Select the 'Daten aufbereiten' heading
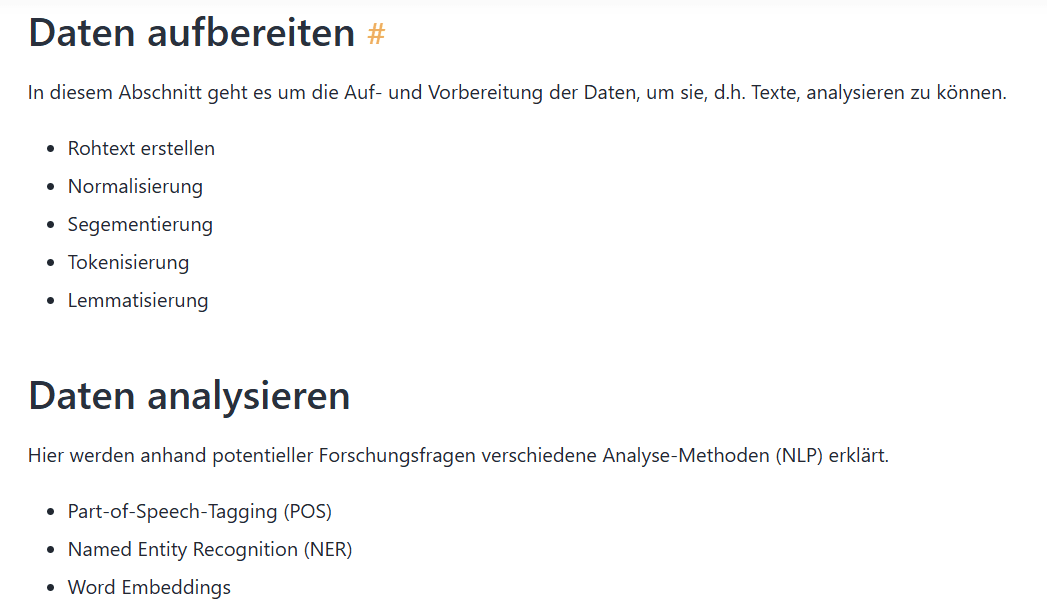The width and height of the screenshot is (1047, 603). click(x=192, y=32)
